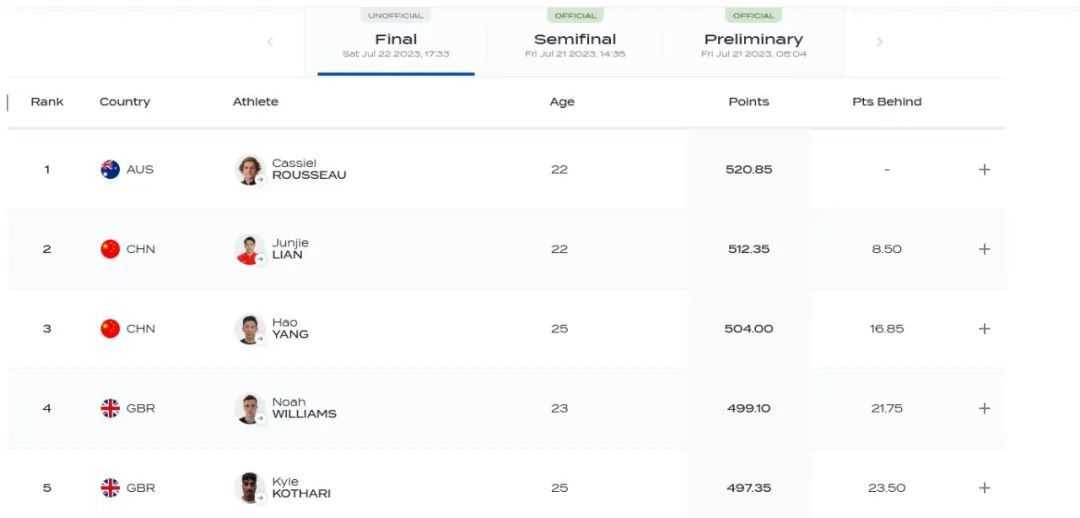Screen dimensions: 1080x518
Task: Open Noah Williams's row plus expander
Action: 984,408
